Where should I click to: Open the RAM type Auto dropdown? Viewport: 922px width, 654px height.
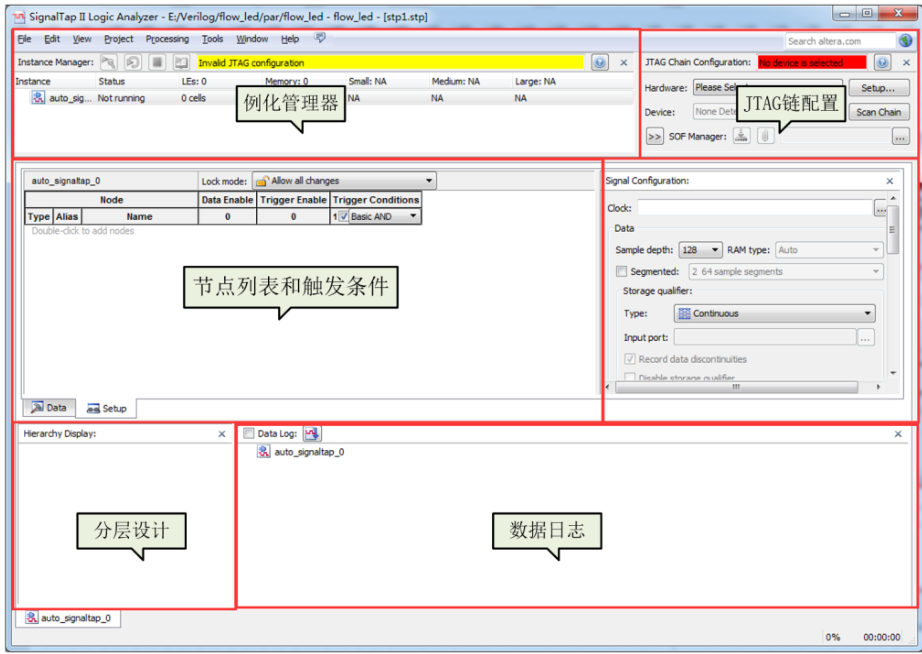[829, 250]
